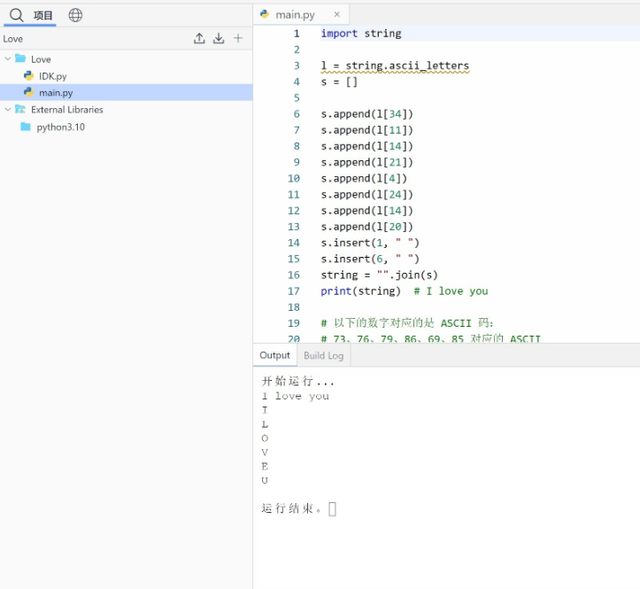The height and width of the screenshot is (589, 640).
Task: Click code line 's.append(l[21])'
Action: [367, 162]
